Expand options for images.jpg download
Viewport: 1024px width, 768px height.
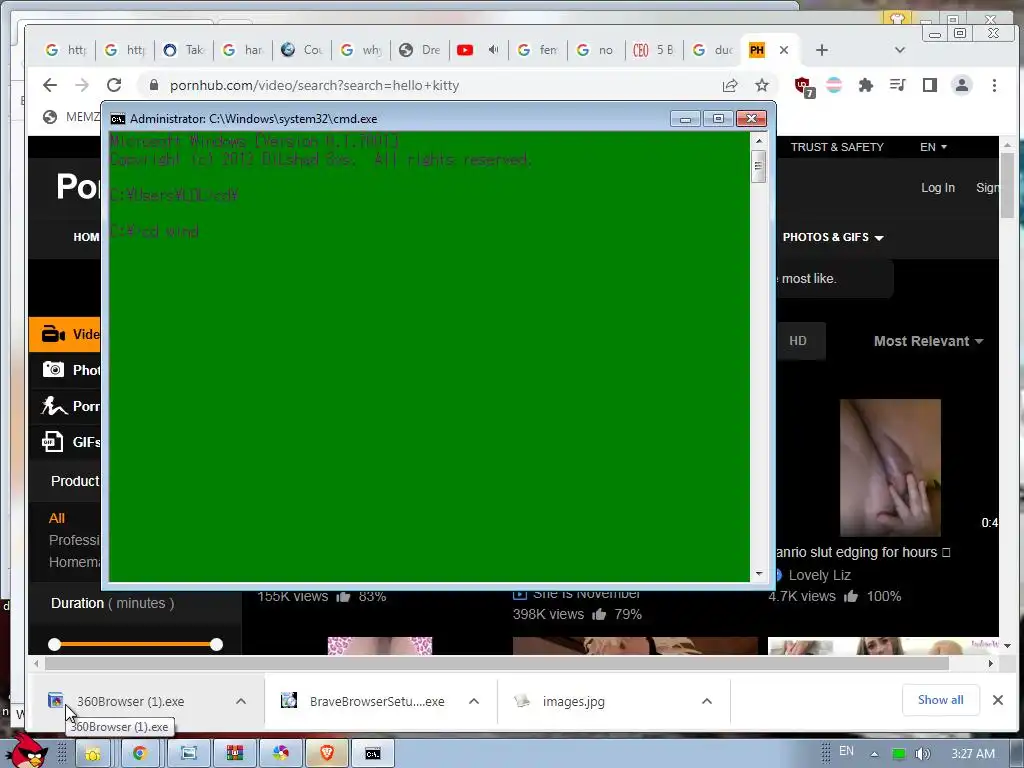pyautogui.click(x=707, y=701)
